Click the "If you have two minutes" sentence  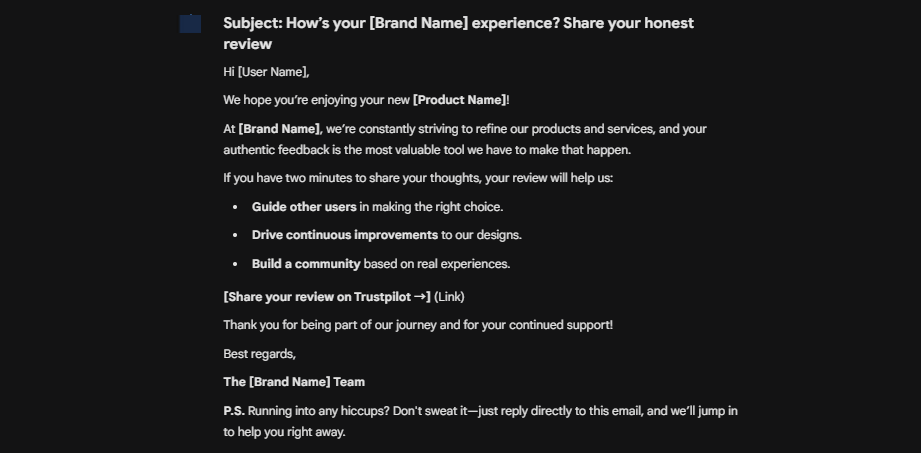(418, 178)
